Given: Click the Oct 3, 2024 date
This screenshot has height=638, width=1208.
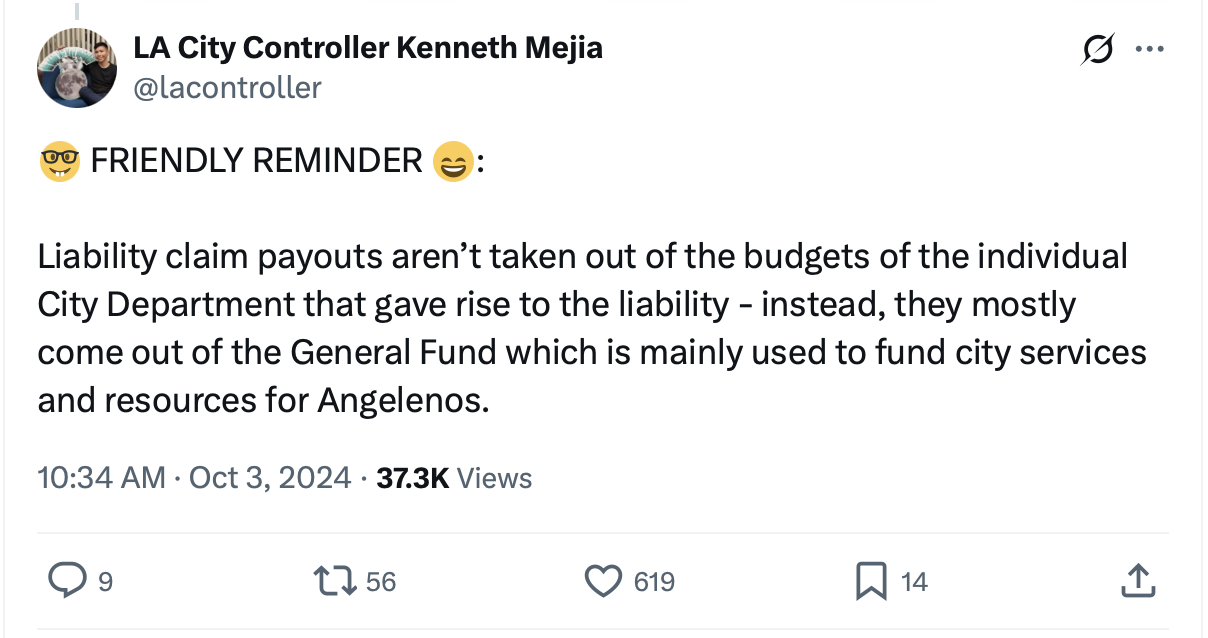Looking at the screenshot, I should pos(270,478).
